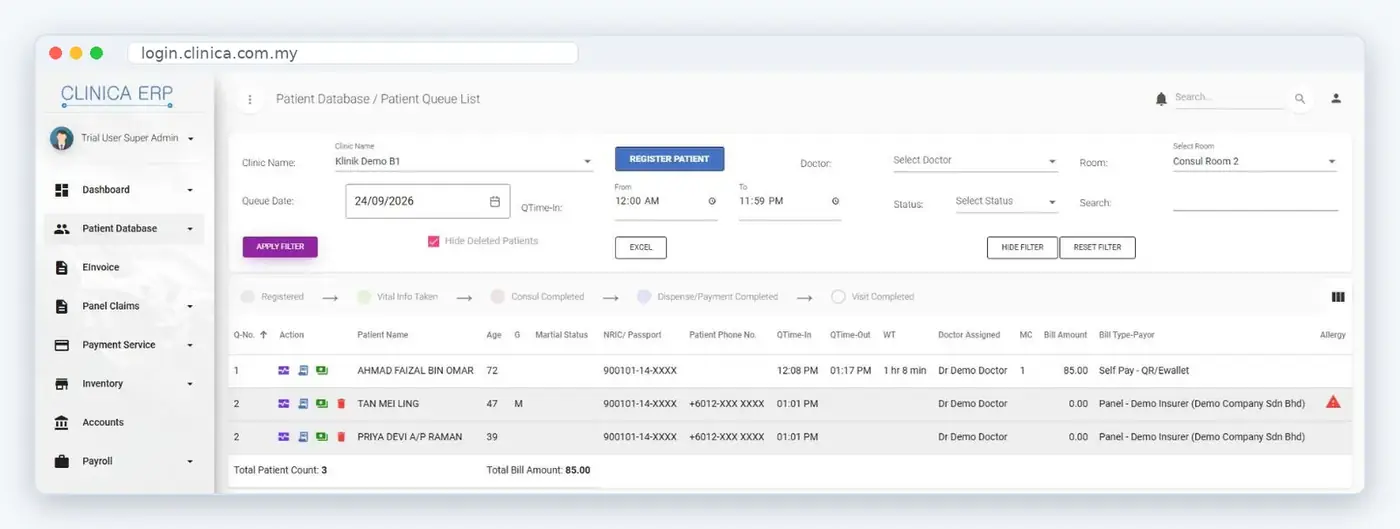Image resolution: width=1400 pixels, height=529 pixels.
Task: Open the user account profile icon
Action: point(1336,98)
